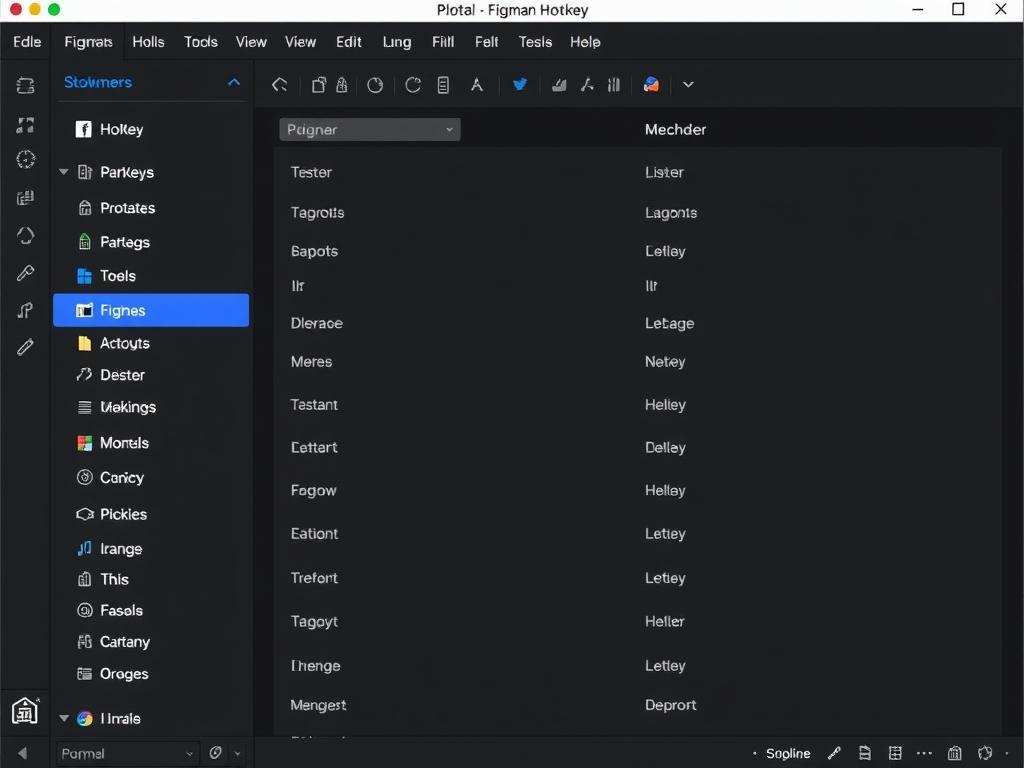The height and width of the screenshot is (768, 1024).
Task: Open the Pormal dropdown in status bar
Action: (x=127, y=754)
